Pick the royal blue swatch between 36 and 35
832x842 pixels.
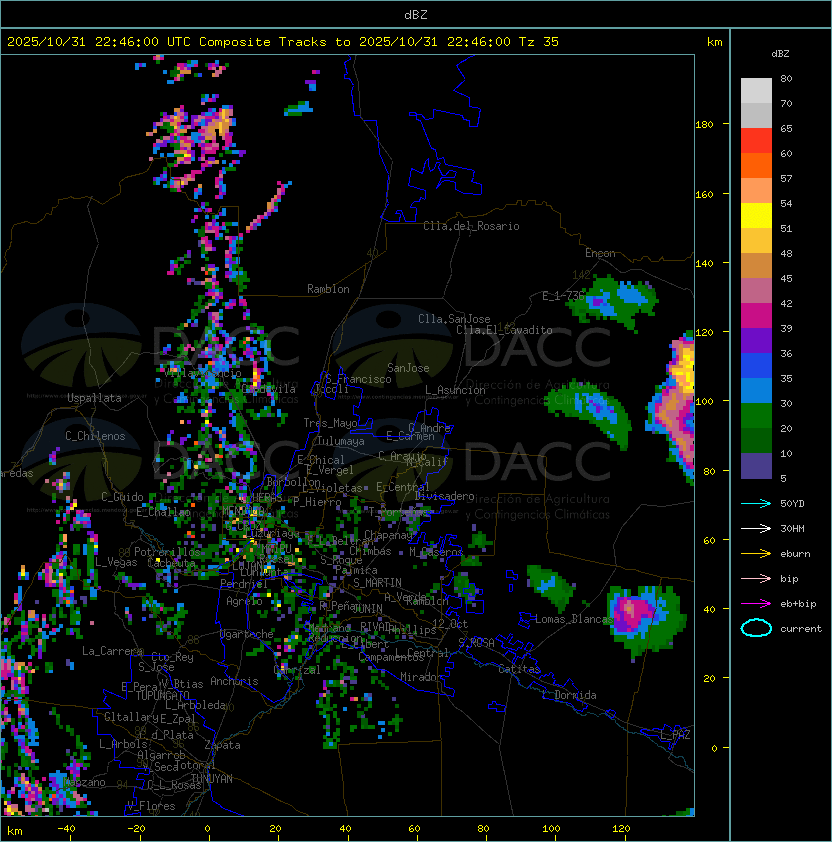(x=756, y=366)
